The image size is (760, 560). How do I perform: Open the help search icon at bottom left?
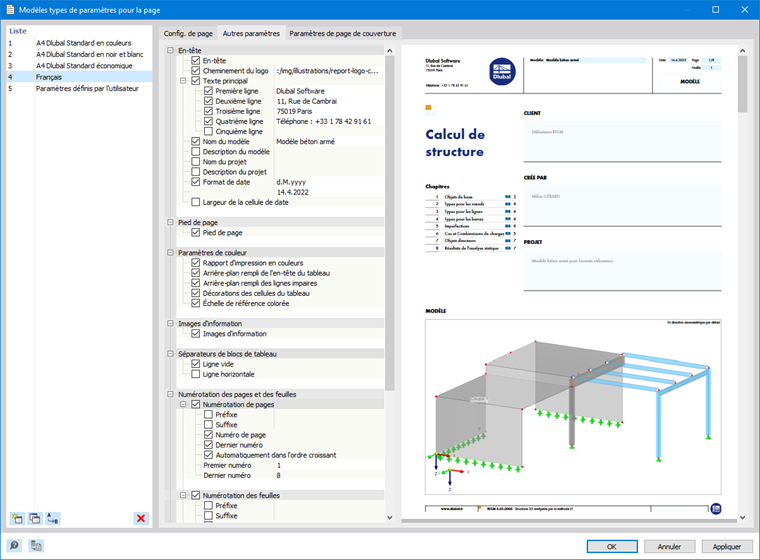14,545
